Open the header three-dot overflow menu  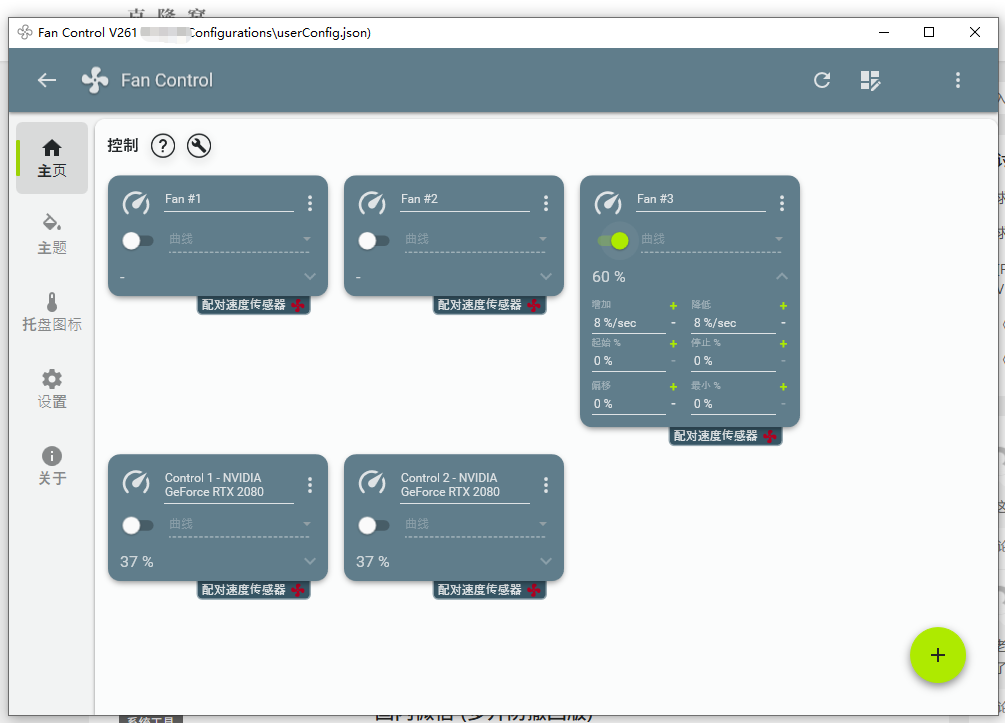[958, 80]
